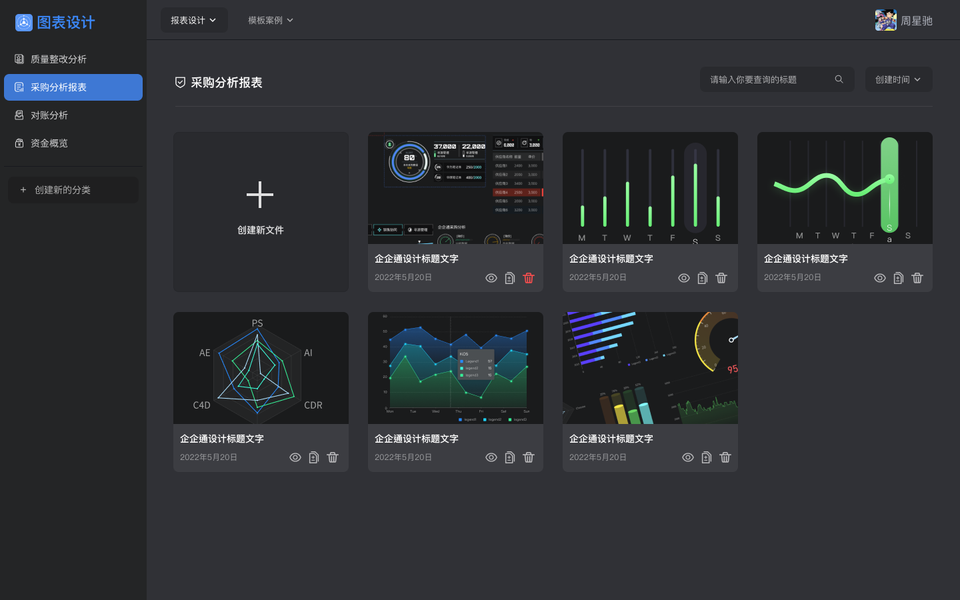Open the radar chart thumbnail
This screenshot has height=600, width=960.
[x=261, y=368]
